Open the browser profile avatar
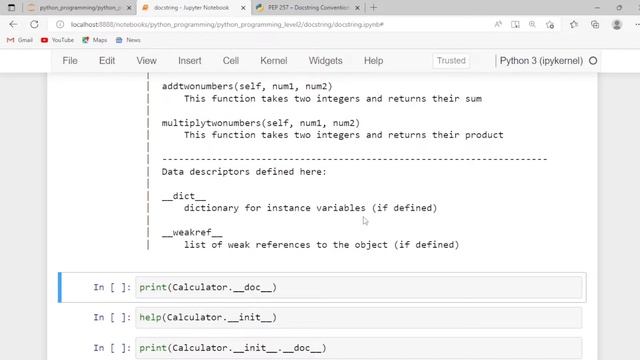Screen dimensions: 640x360 (x=617, y=24)
